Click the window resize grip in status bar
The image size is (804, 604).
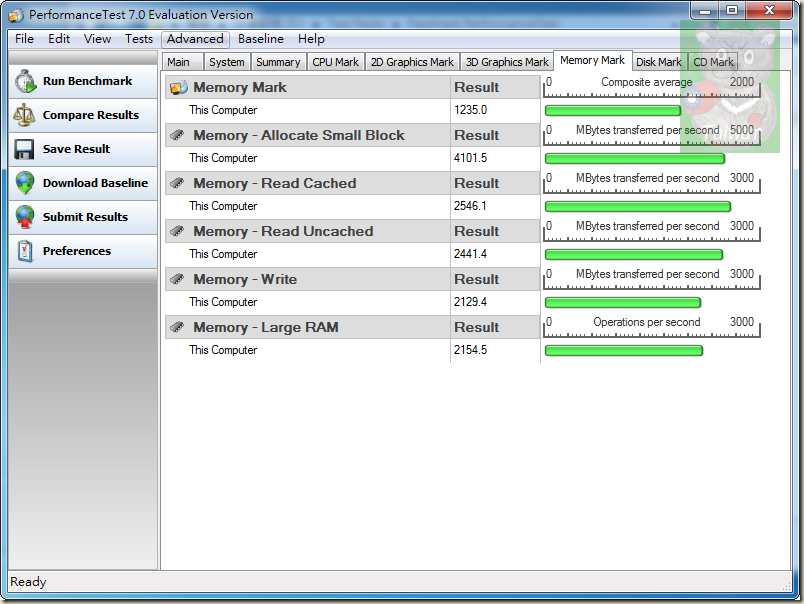[787, 586]
